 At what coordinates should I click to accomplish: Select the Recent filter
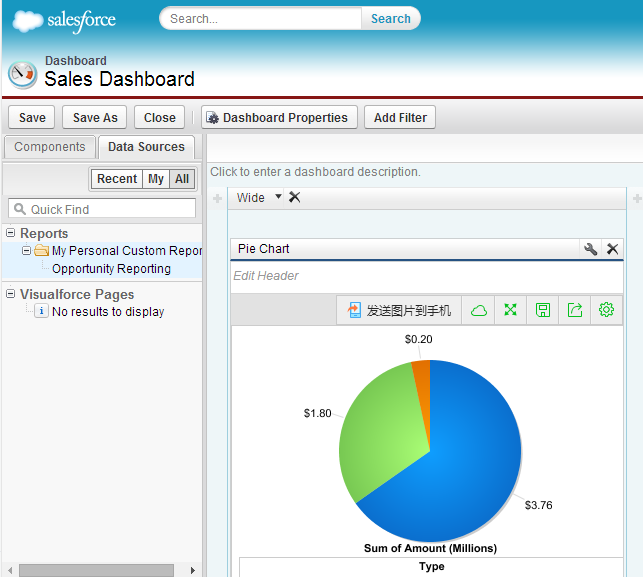click(117, 179)
